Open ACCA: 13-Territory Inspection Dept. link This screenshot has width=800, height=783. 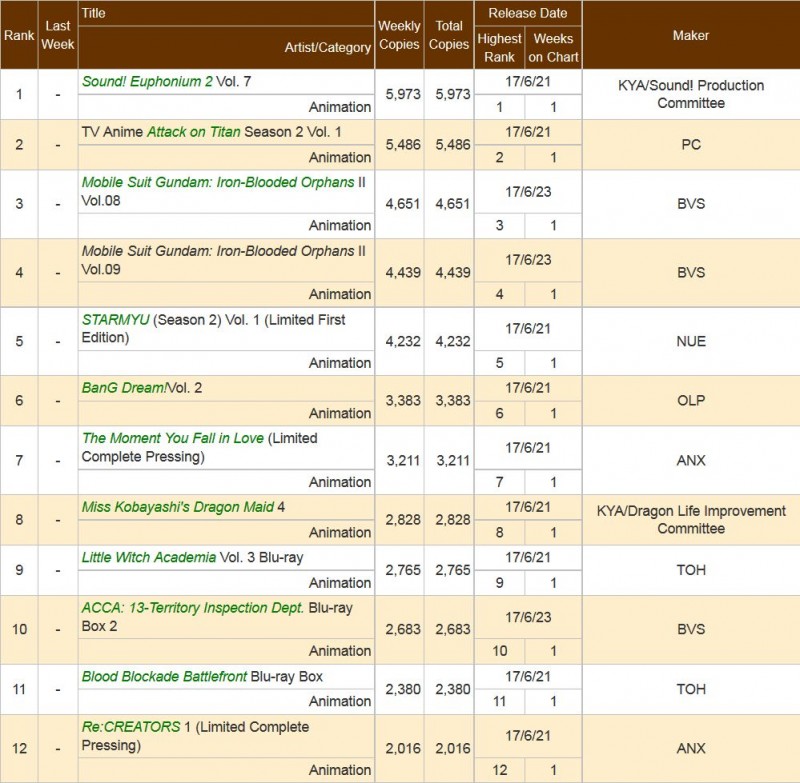pyautogui.click(x=192, y=607)
